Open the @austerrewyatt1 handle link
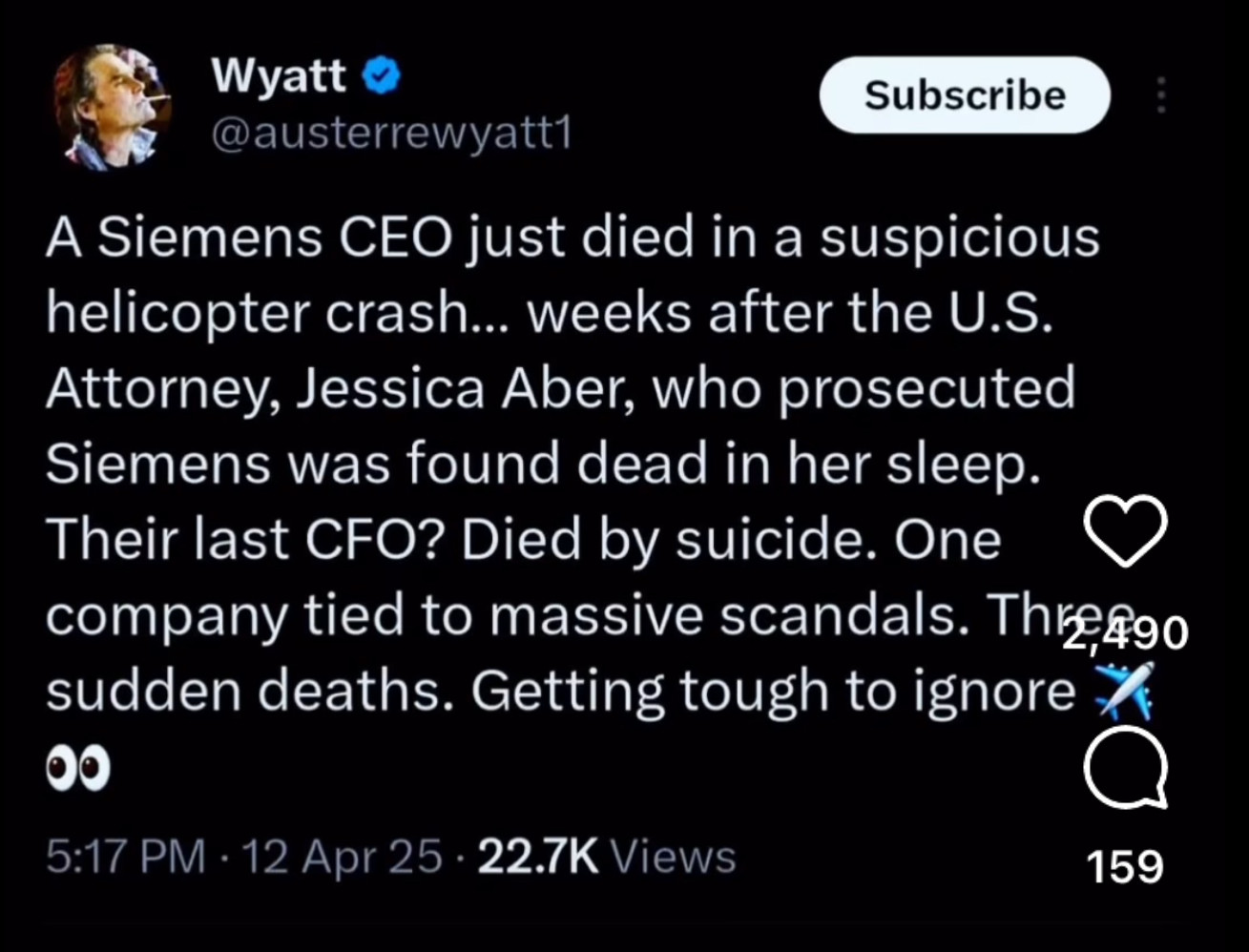Screen dimensions: 1249x952 (x=390, y=135)
